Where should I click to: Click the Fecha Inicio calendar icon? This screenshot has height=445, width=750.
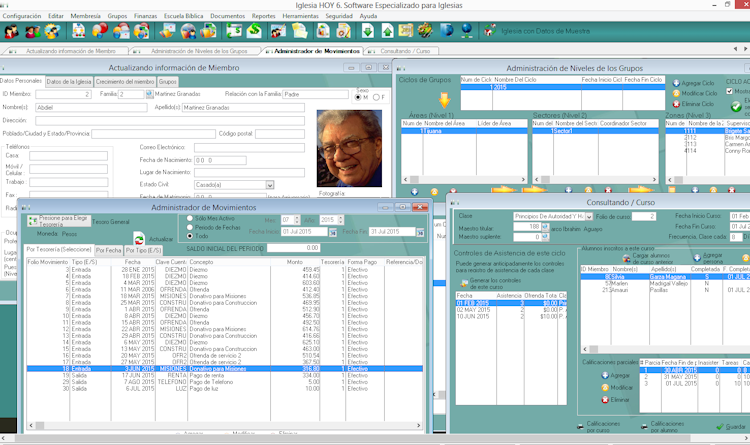[x=332, y=232]
